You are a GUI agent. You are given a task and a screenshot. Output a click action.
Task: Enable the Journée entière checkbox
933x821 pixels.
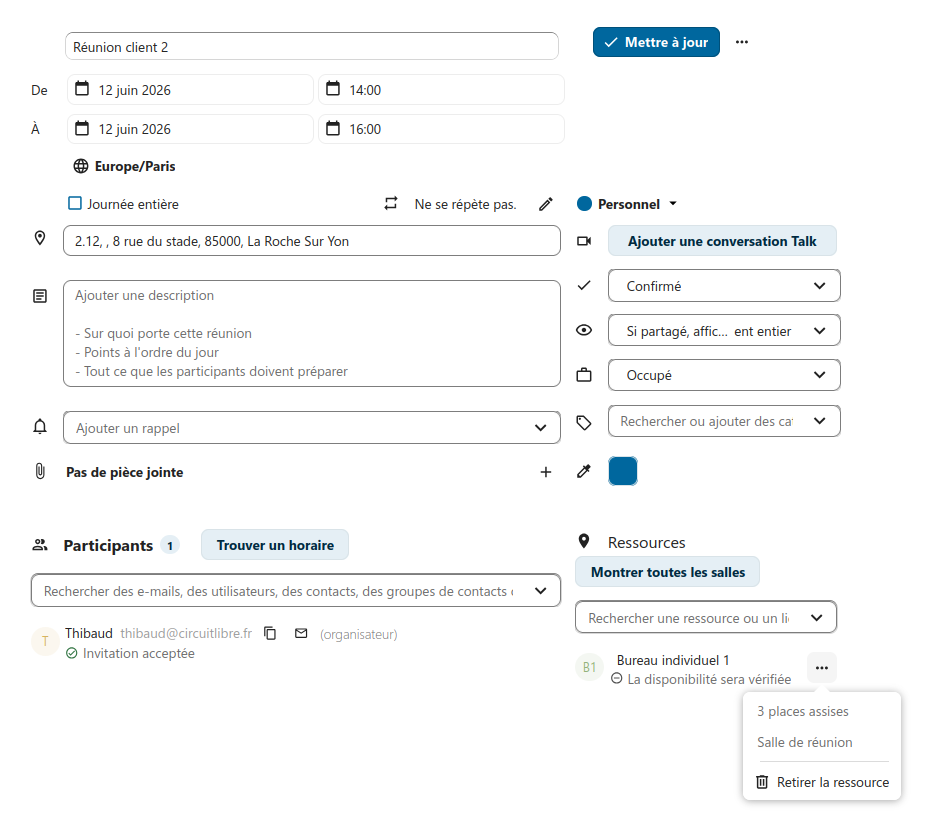(75, 203)
